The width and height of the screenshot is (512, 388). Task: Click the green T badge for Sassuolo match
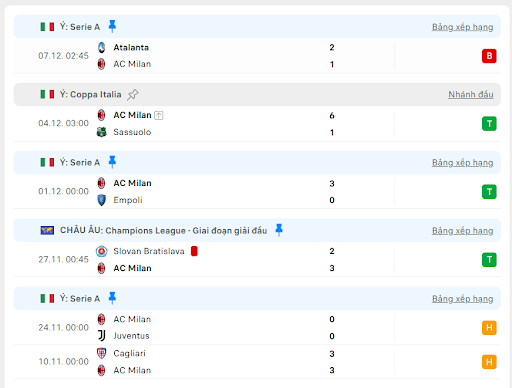click(489, 124)
